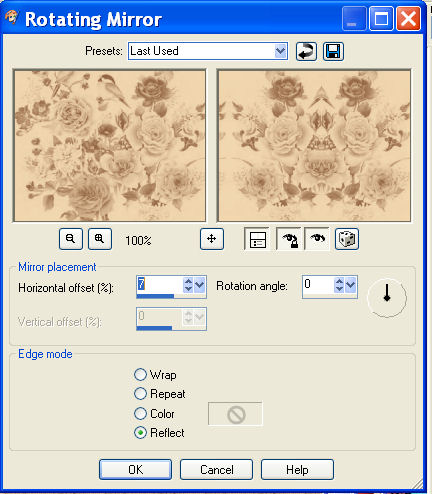Click the randomize parameters dice icon
Screen dimensions: 432x494
coord(347,239)
